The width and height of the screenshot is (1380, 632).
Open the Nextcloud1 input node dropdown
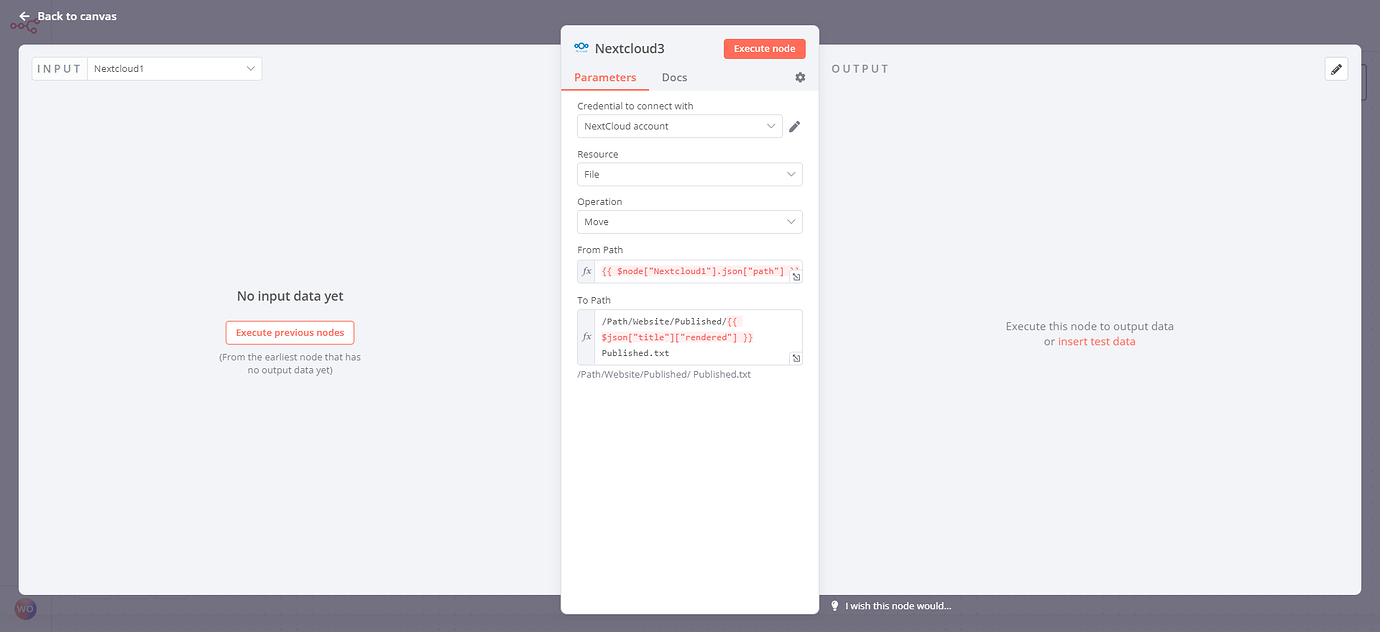(175, 69)
